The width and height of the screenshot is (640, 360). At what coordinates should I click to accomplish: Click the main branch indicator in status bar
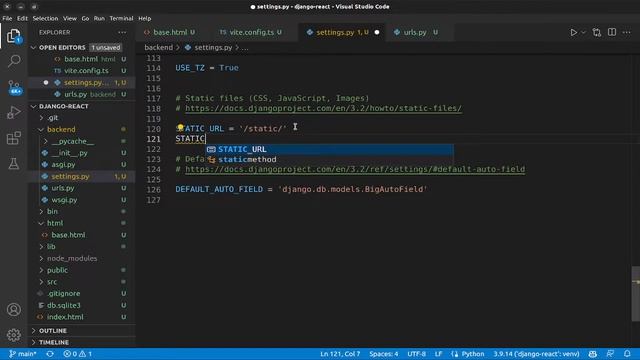23,354
